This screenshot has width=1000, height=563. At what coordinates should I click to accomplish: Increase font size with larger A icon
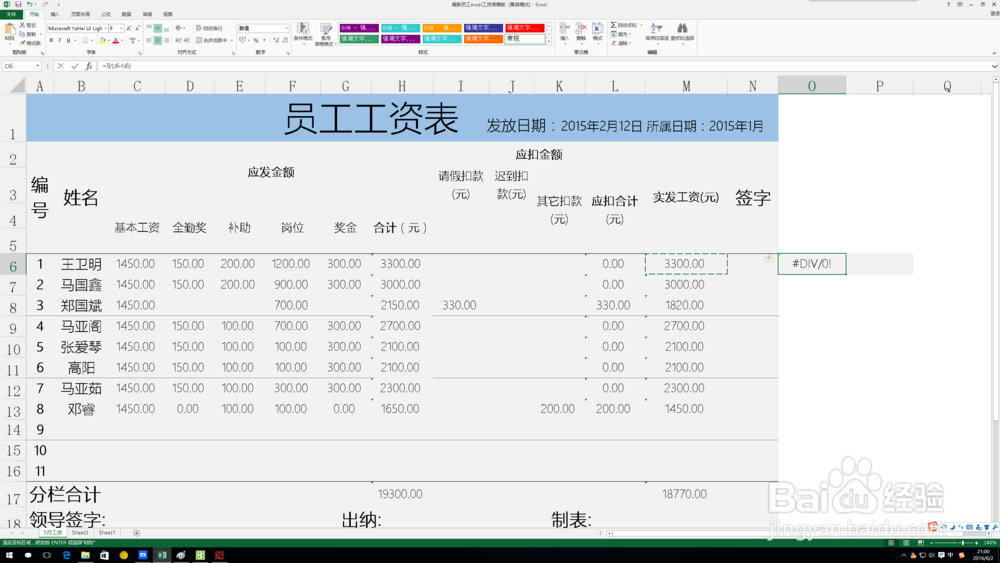[x=129, y=28]
